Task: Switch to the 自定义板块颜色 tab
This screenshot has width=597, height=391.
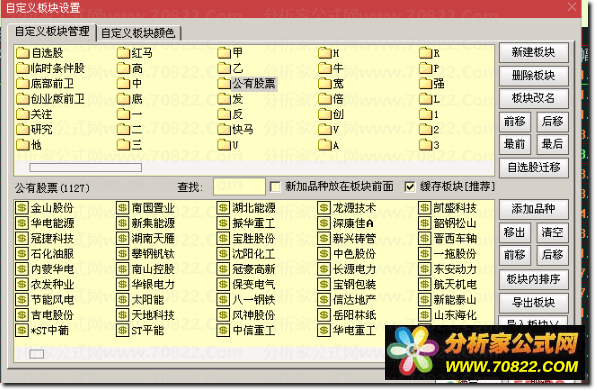Action: click(x=138, y=33)
